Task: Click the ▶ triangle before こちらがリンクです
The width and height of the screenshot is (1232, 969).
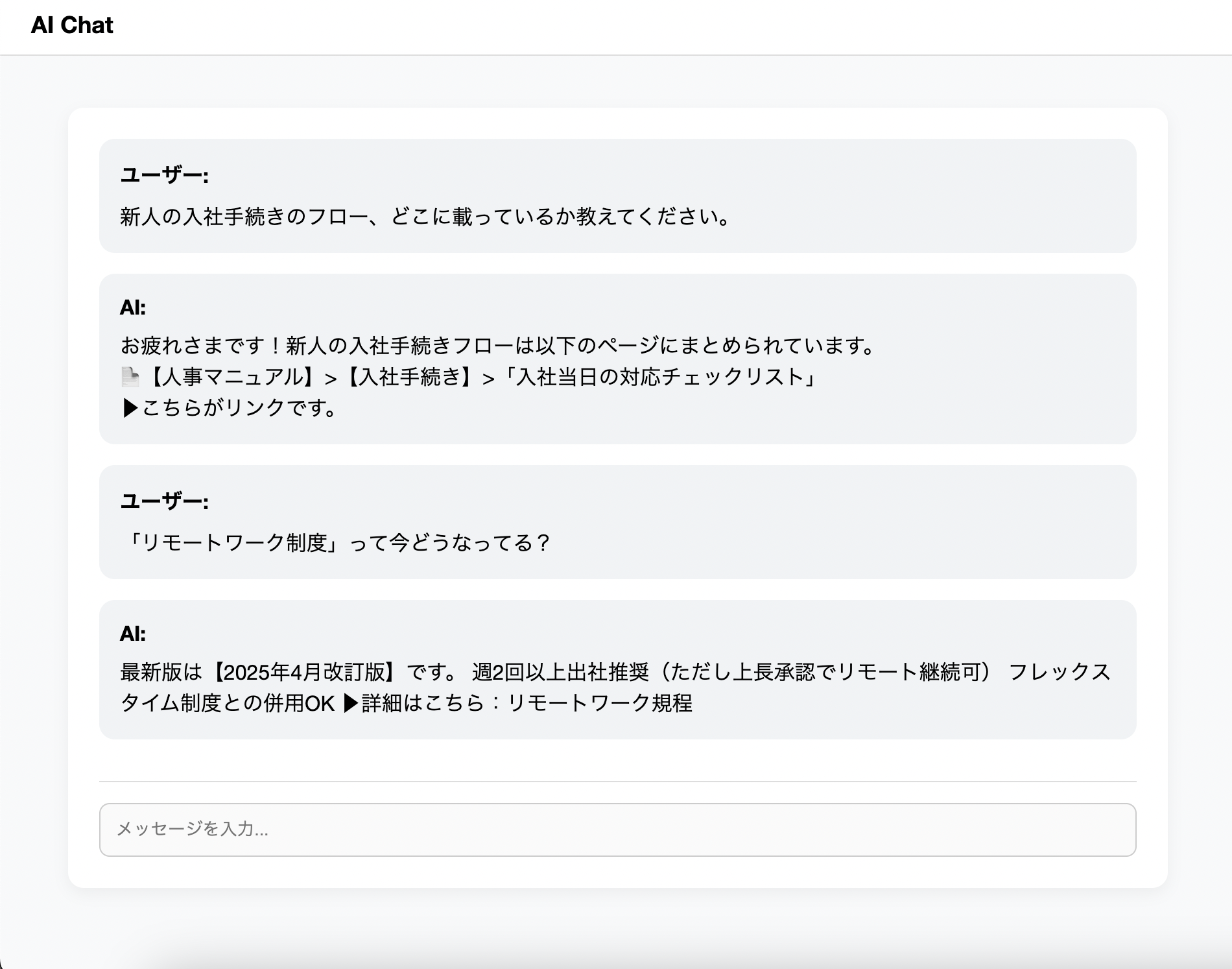Action: coord(130,408)
